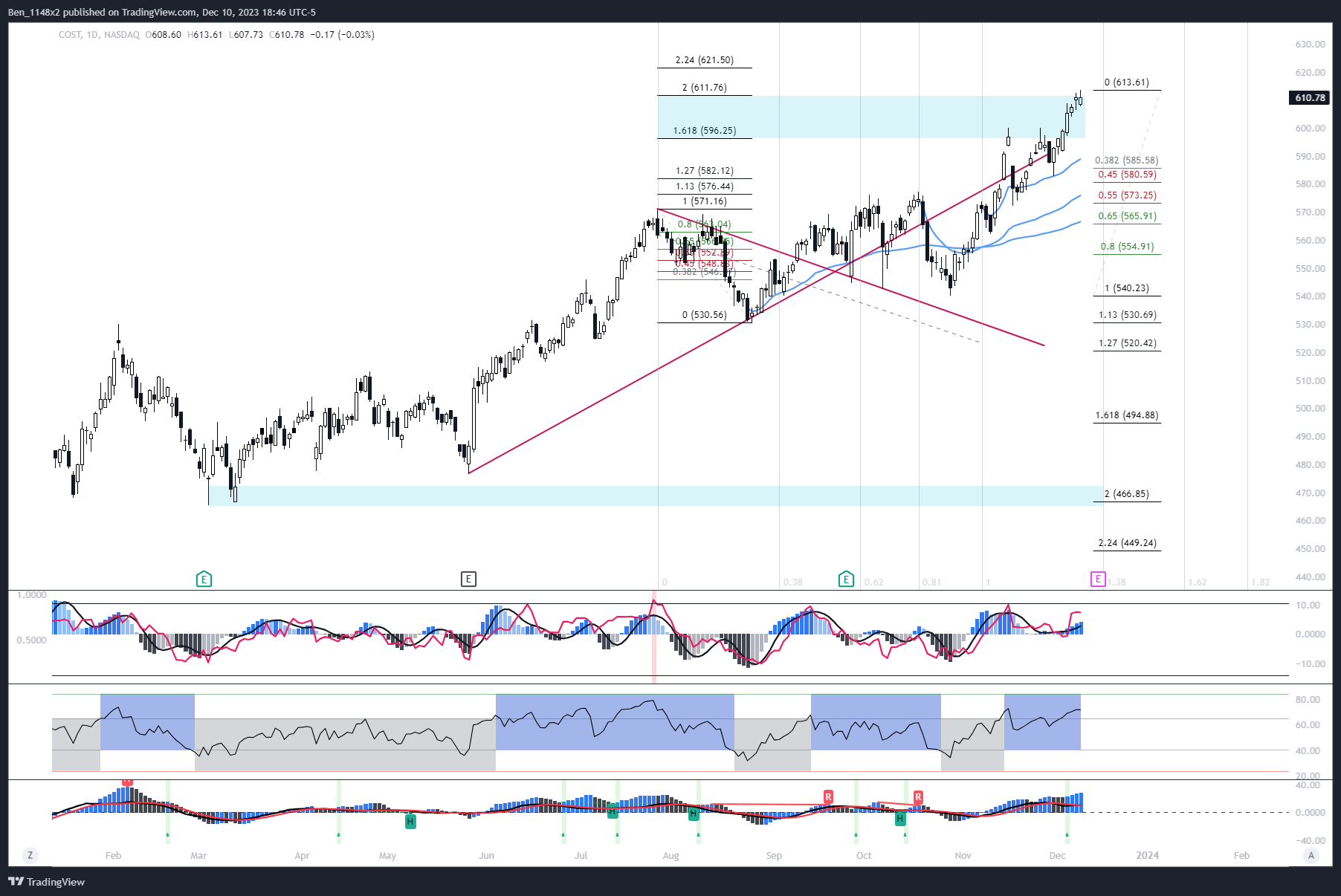Click the red R marker in late September
This screenshot has width=1341, height=896.
click(x=828, y=796)
